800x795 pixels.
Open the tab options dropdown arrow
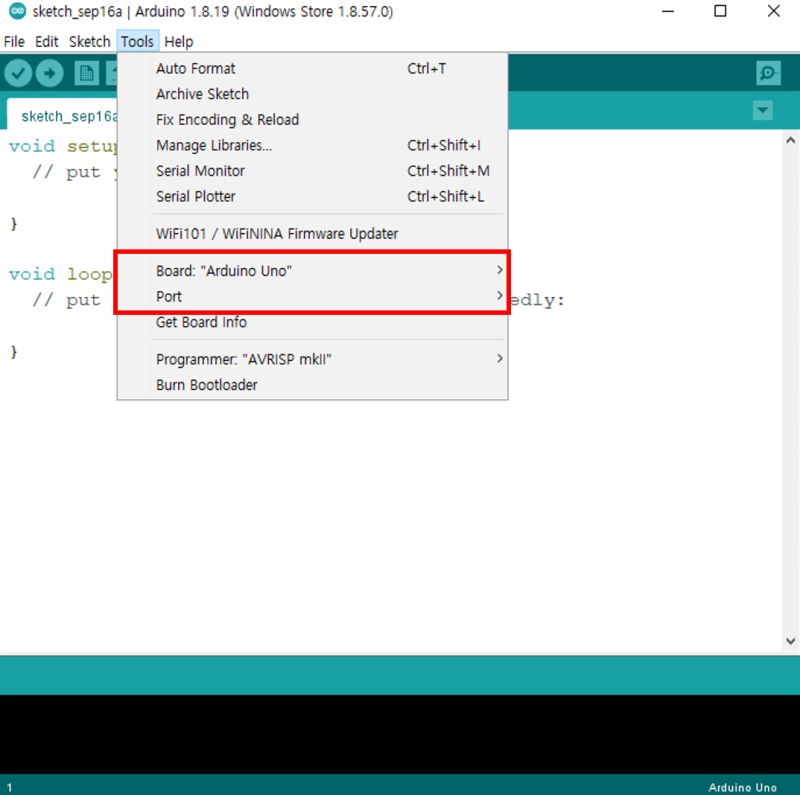763,110
